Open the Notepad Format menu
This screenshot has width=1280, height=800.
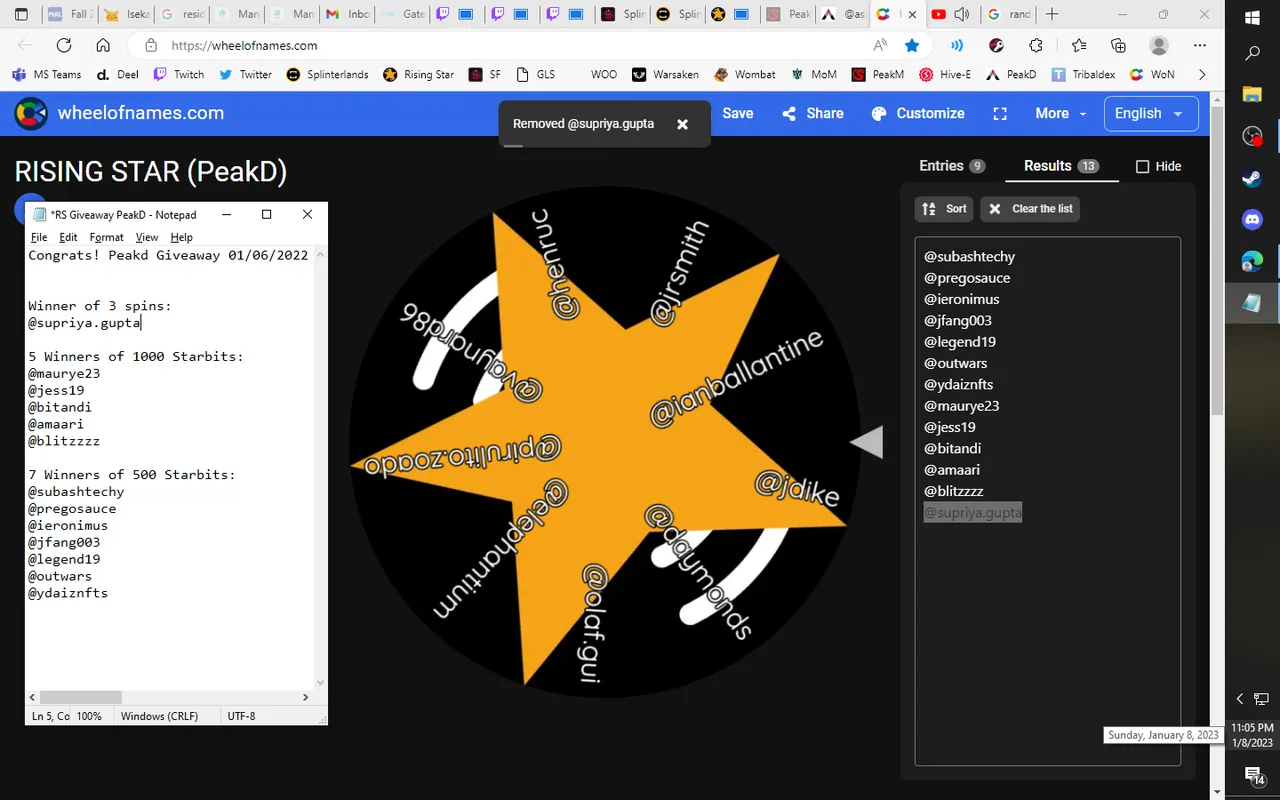coord(106,237)
